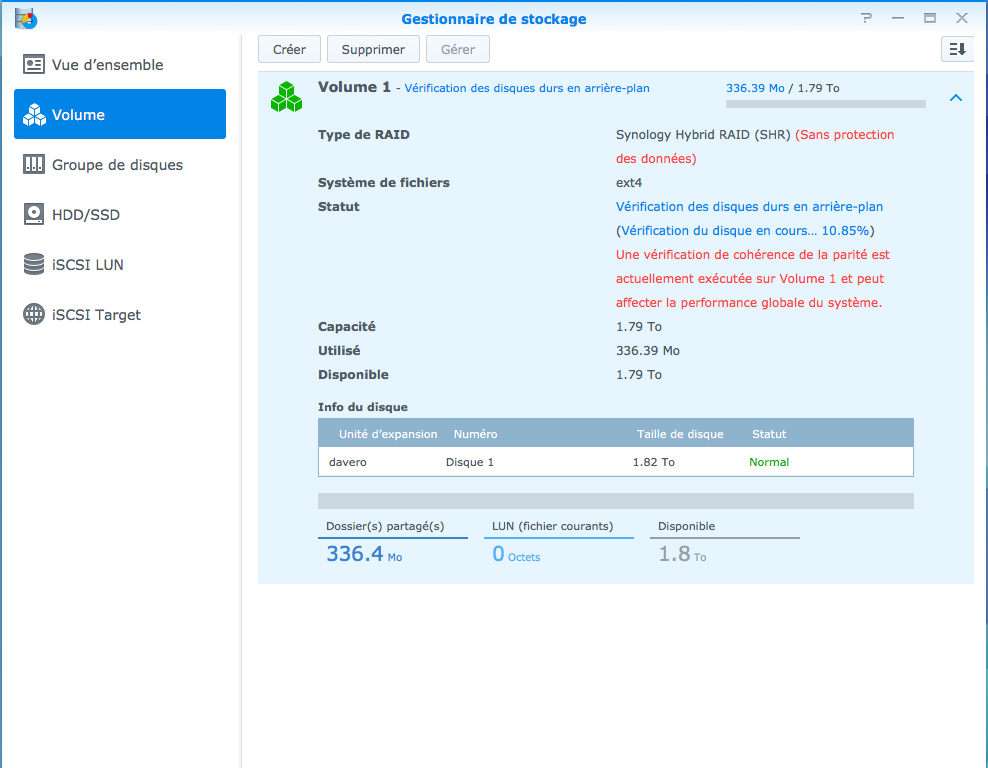Click the Statut column header in disk table

[x=769, y=434]
